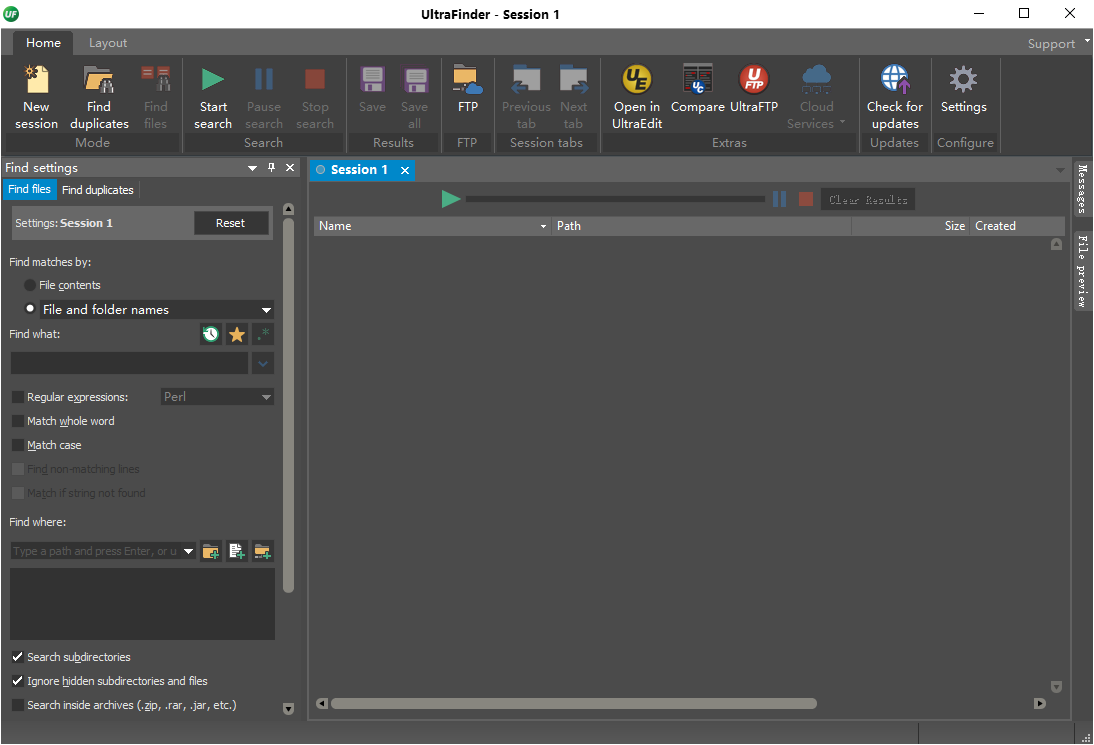Pin the Find settings panel
Image resolution: width=1094 pixels, height=745 pixels.
tap(271, 167)
